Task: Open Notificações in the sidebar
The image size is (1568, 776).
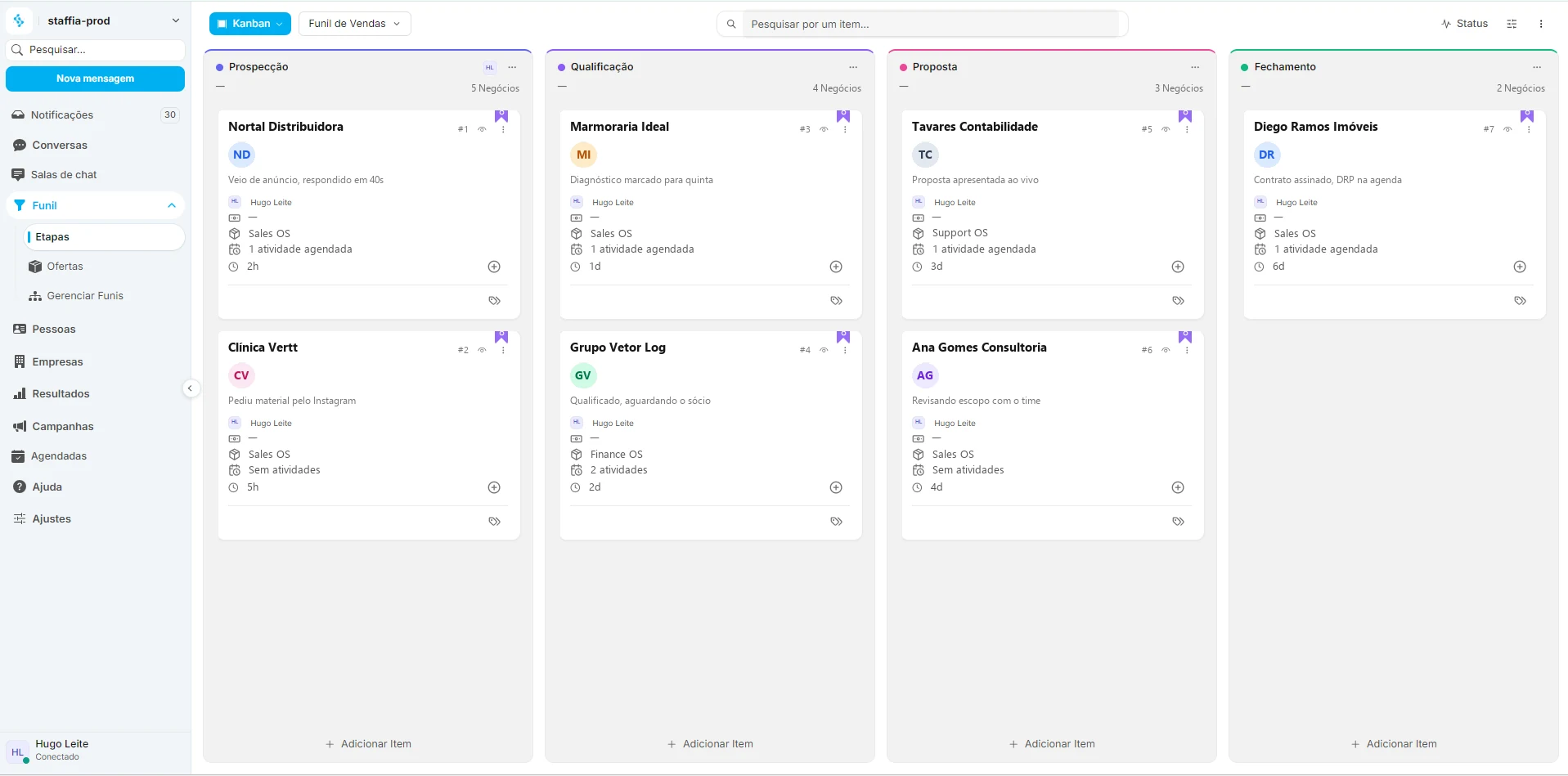Action: (x=95, y=115)
